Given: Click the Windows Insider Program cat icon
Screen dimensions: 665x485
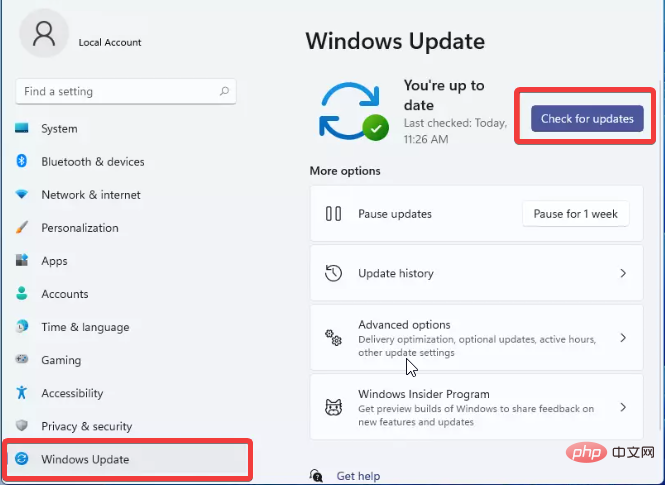Looking at the screenshot, I should tap(333, 407).
